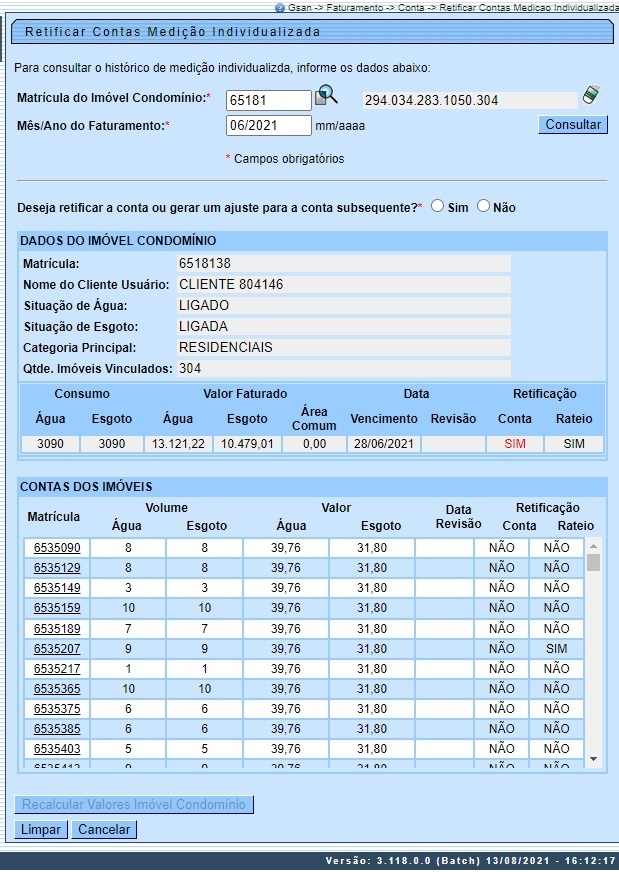This screenshot has width=619, height=872.
Task: Click the magnifier search icon beside Matrícula field
Action: pos(327,96)
